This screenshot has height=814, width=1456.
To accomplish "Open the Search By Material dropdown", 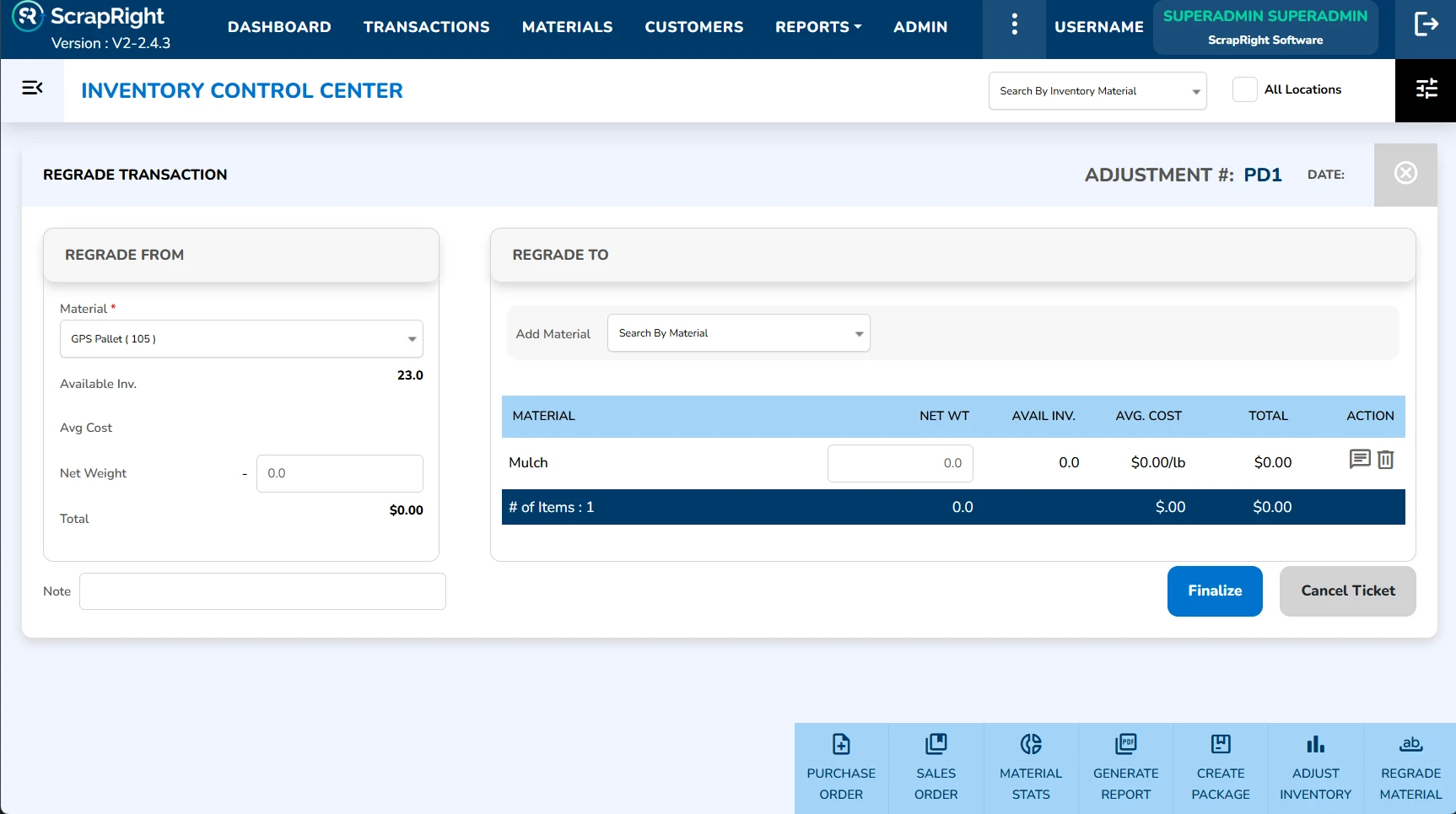I will pos(739,333).
